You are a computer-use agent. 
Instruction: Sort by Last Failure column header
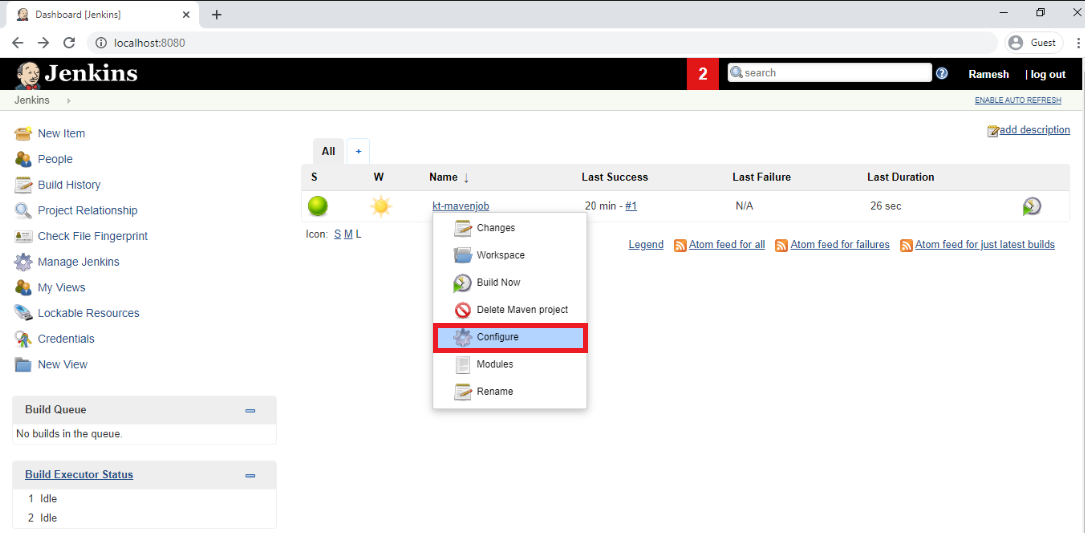(x=761, y=177)
